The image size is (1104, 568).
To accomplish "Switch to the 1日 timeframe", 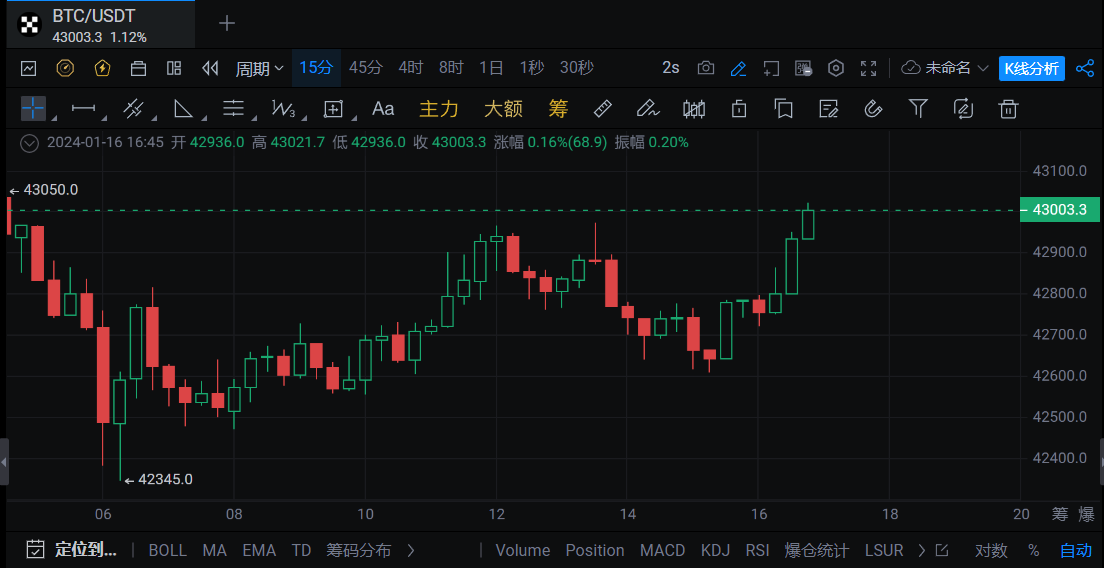I will 491,68.
